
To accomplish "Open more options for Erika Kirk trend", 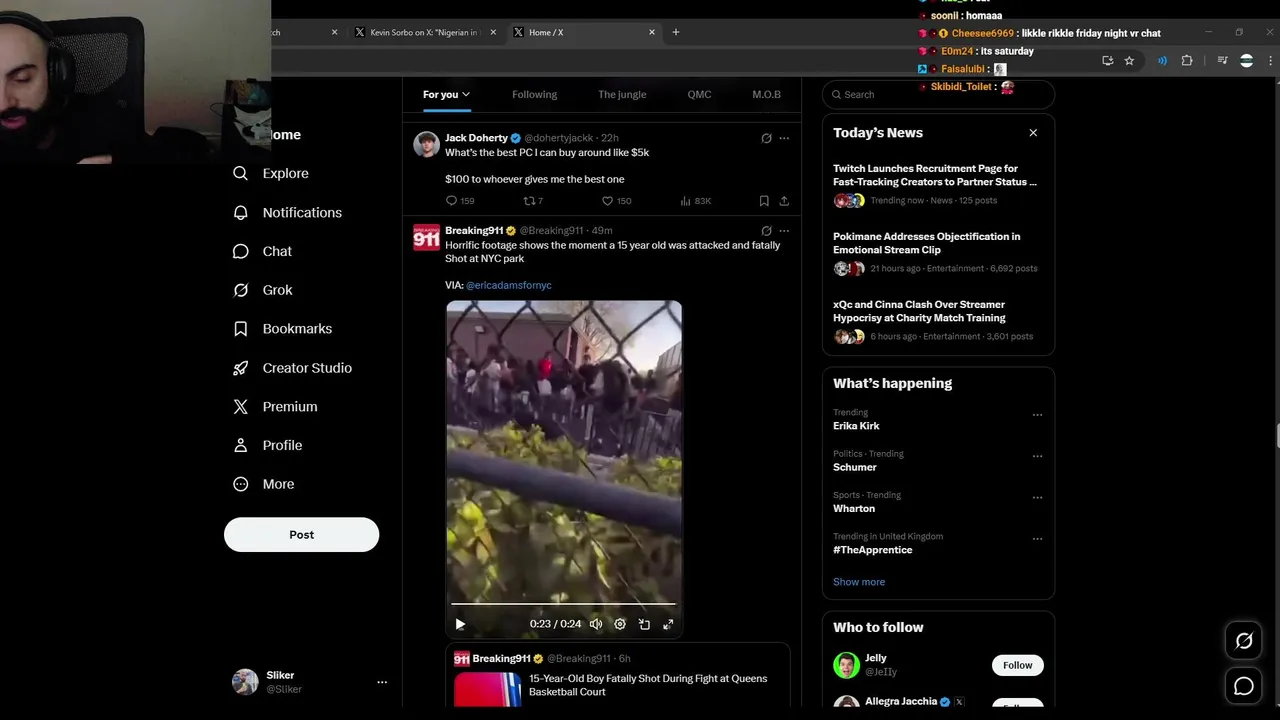I will click(x=1037, y=415).
